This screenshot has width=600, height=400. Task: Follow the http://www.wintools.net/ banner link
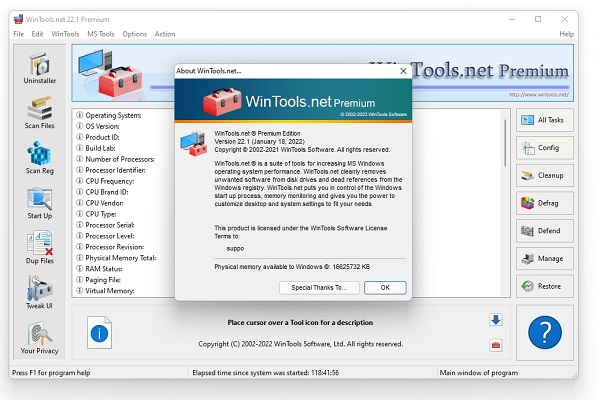click(538, 95)
